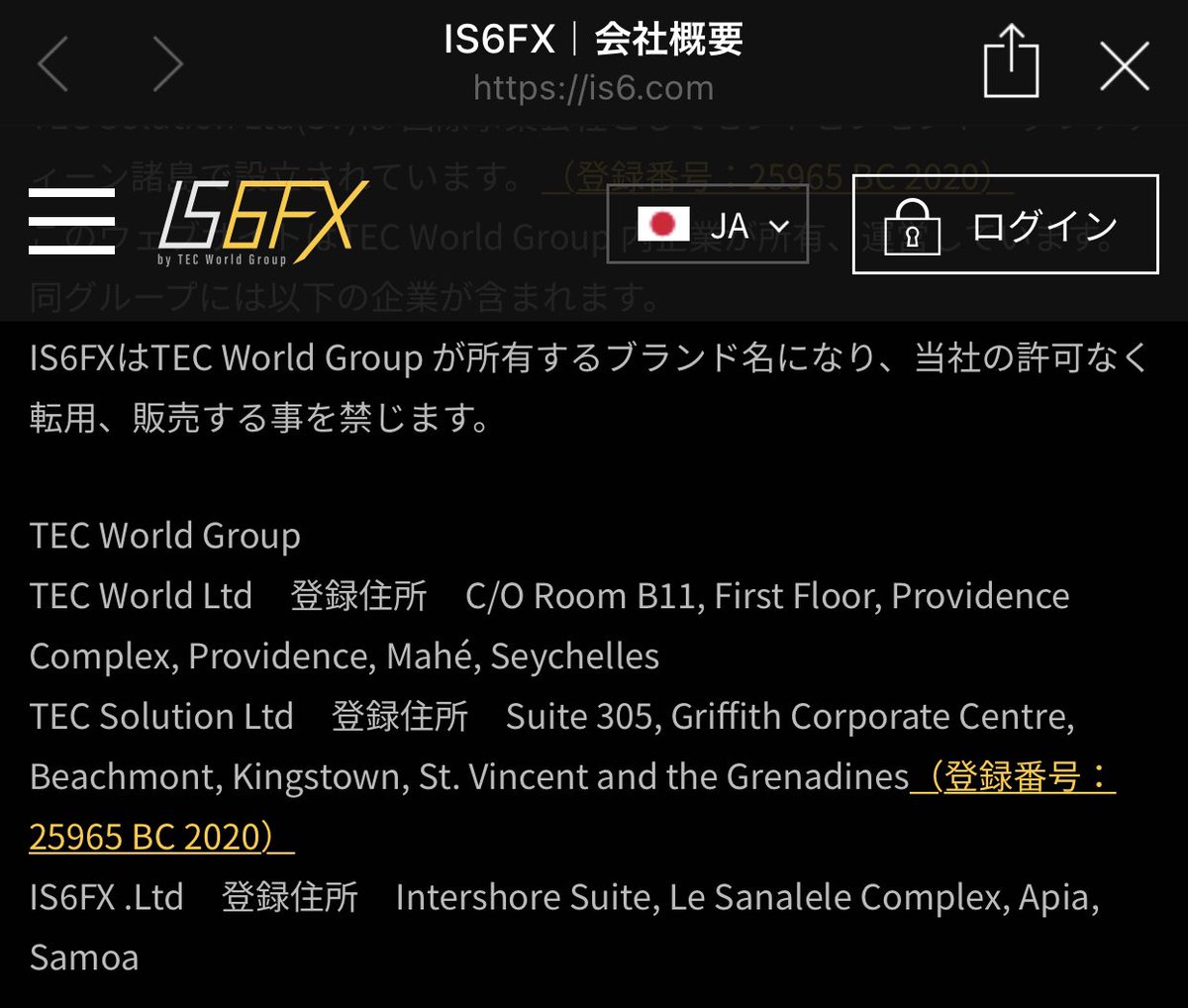Click the word Samoa
This screenshot has width=1188, height=1008.
pyautogui.click(x=84, y=958)
